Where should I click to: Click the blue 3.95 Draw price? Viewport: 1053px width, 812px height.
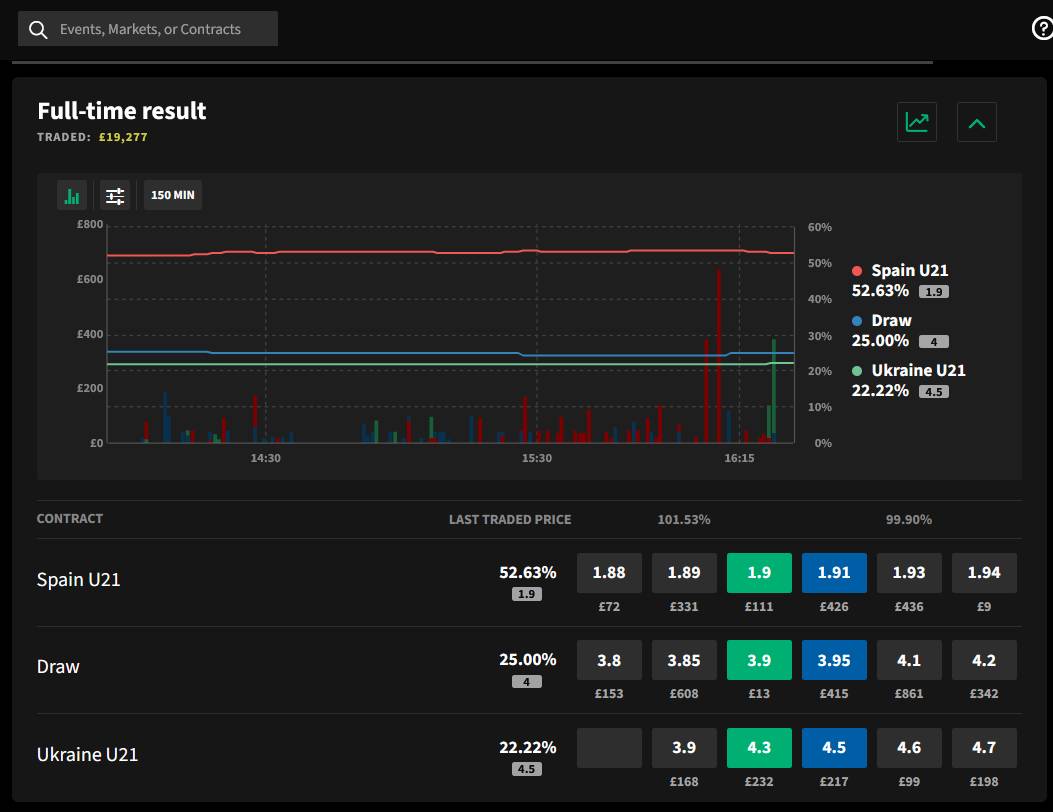(x=833, y=660)
